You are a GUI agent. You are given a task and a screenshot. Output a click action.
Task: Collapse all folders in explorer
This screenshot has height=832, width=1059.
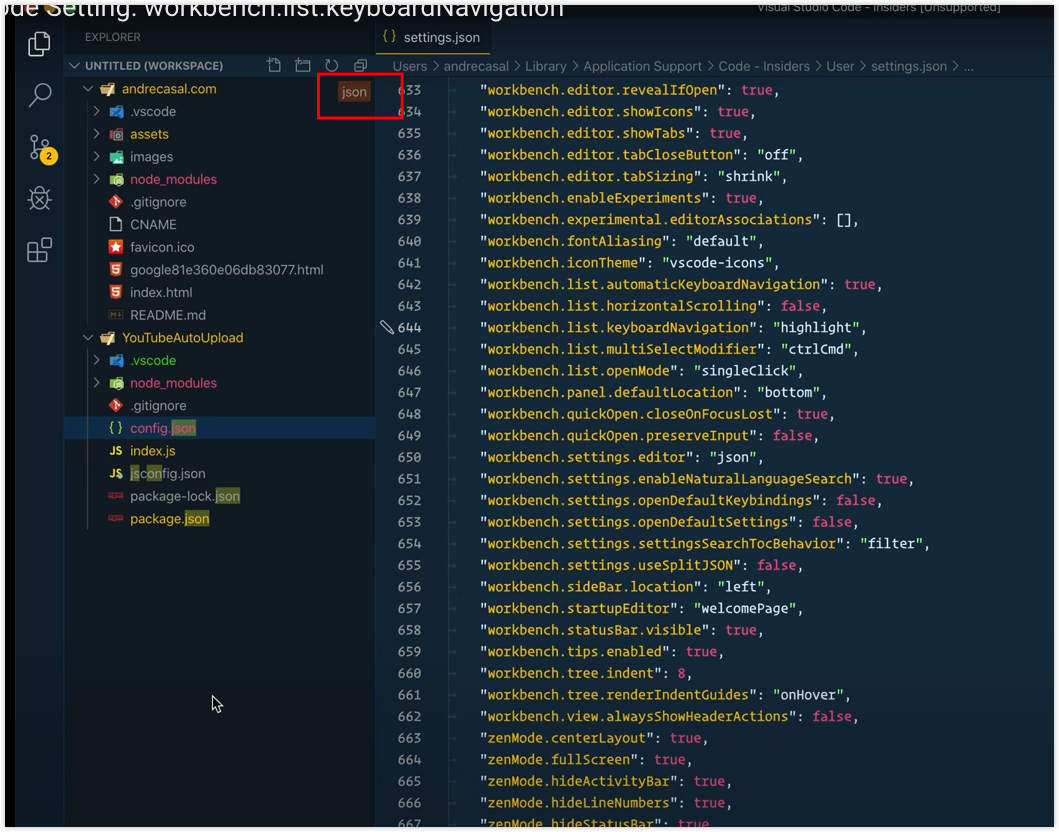361,66
